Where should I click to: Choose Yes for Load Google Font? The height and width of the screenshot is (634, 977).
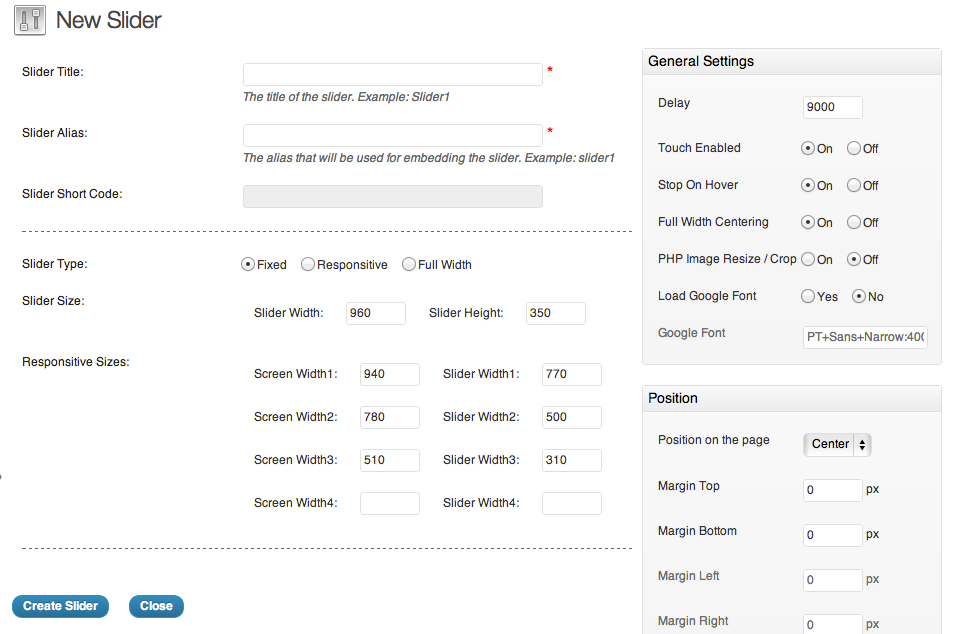(x=808, y=296)
